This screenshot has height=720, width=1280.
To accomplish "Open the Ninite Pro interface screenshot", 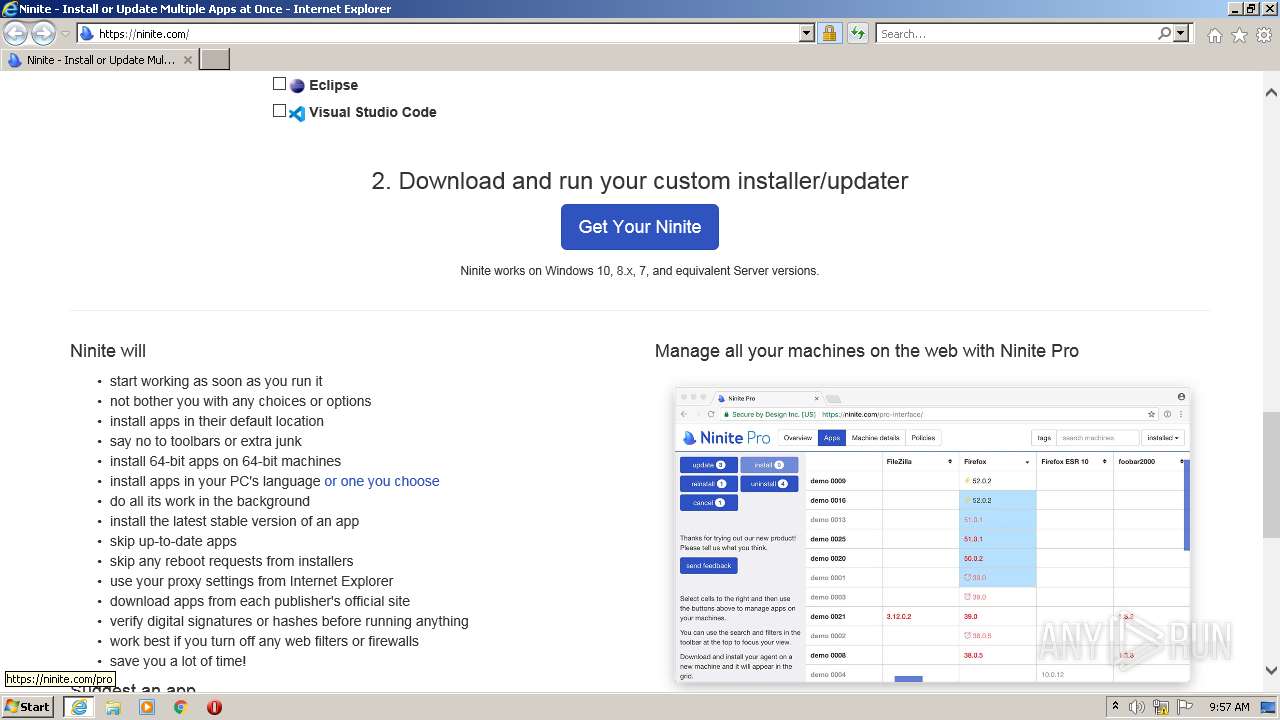I will (933, 535).
